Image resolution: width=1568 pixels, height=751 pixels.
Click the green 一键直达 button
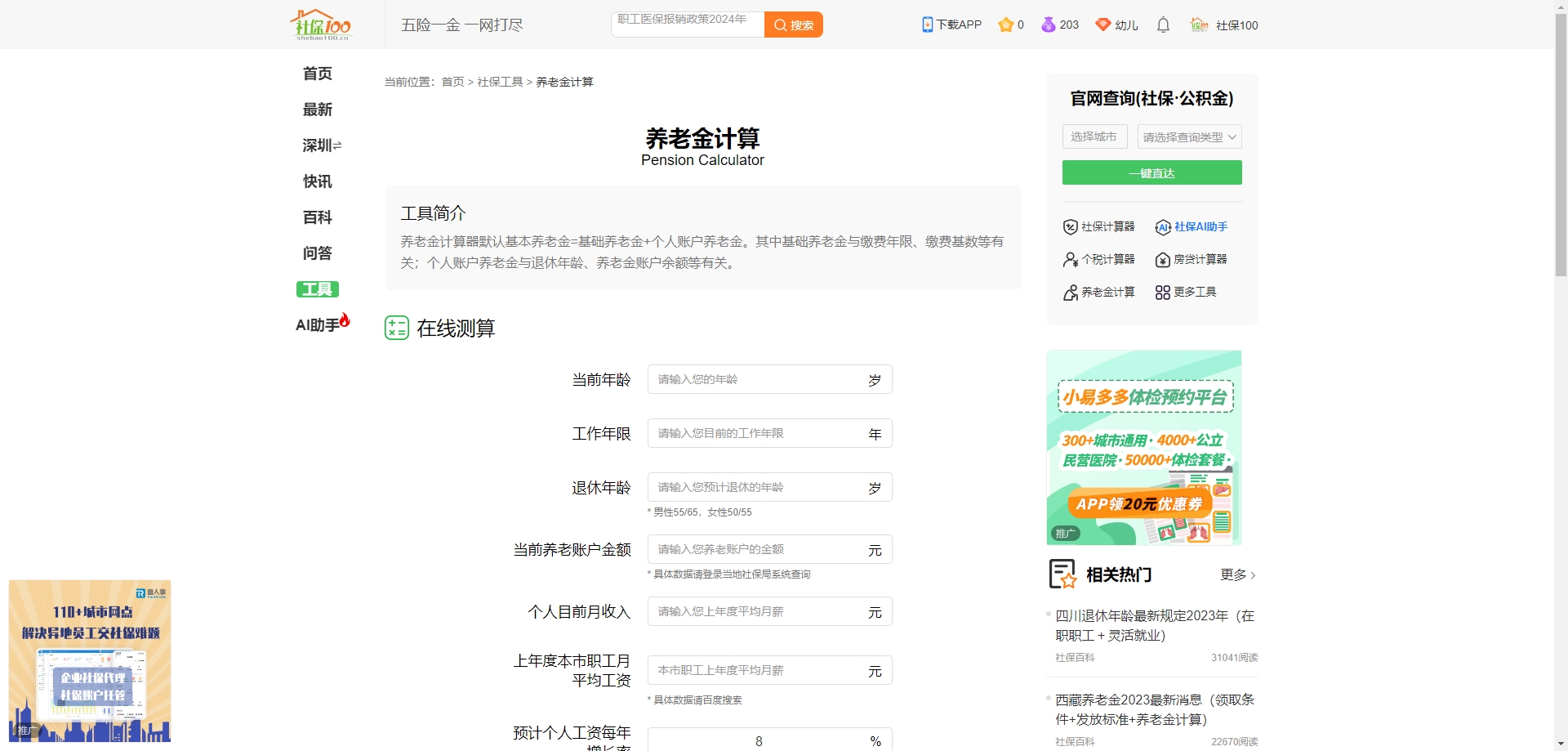[x=1151, y=172]
